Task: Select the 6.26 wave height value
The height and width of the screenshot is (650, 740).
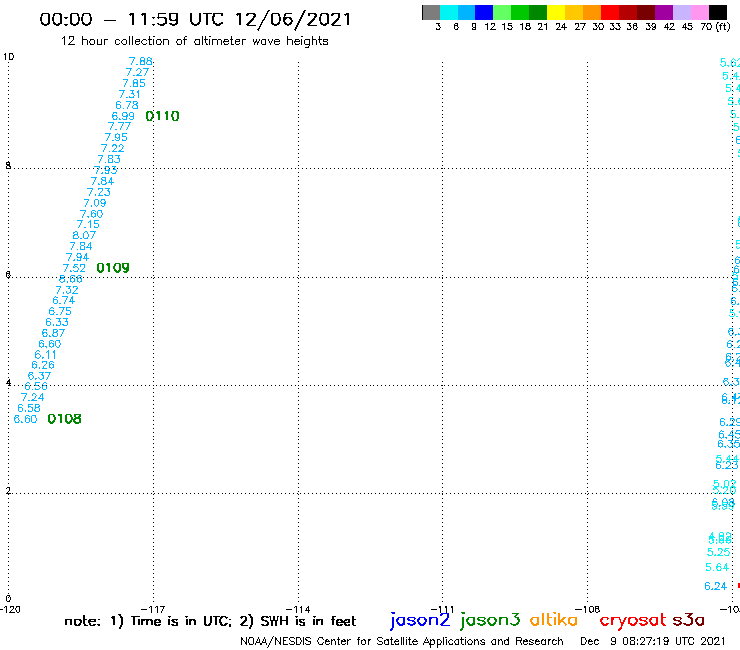Action: tap(43, 365)
